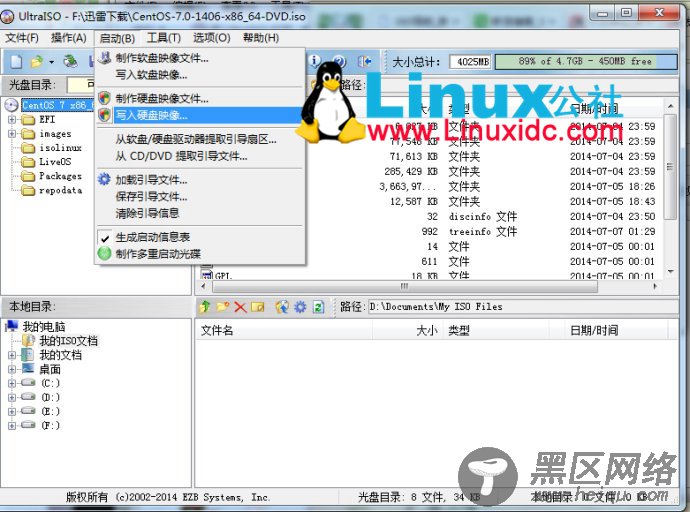Viewport: 690px width, 512px height.
Task: Choose 清除引导信息 menu entry
Action: 200,213
